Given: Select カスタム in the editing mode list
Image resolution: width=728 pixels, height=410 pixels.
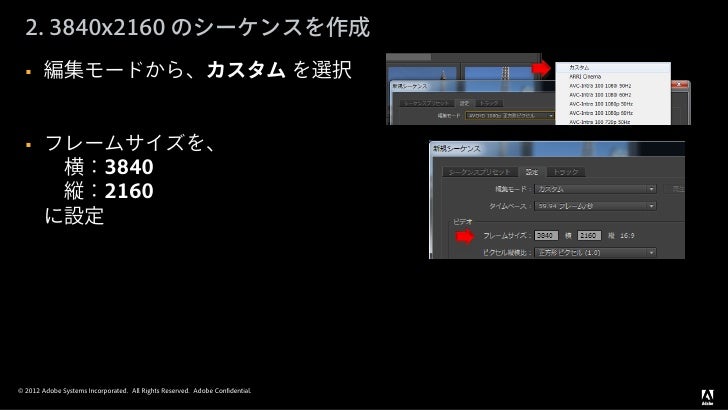Looking at the screenshot, I should 613,67.
